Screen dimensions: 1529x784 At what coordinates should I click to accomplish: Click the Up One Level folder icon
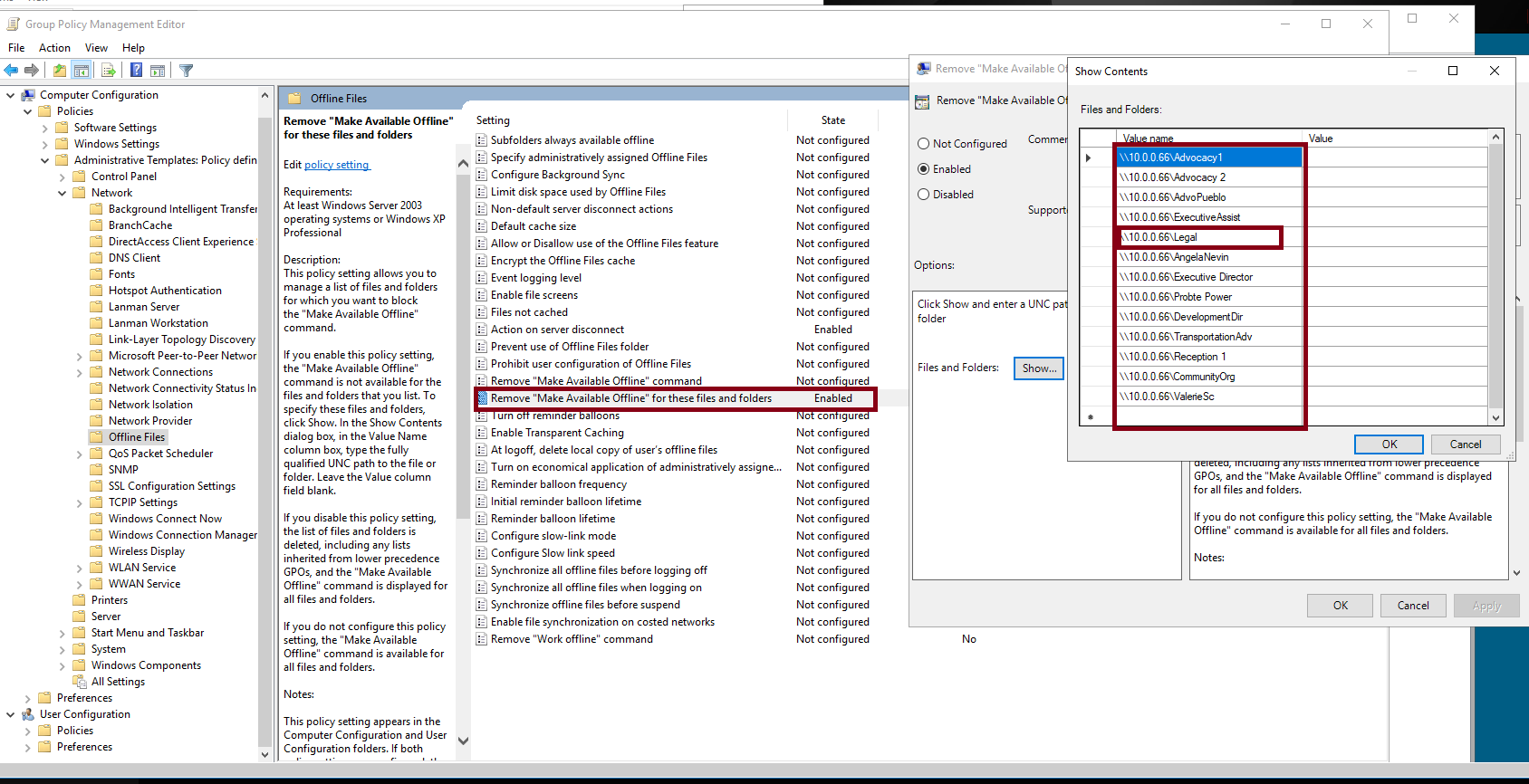[x=59, y=71]
